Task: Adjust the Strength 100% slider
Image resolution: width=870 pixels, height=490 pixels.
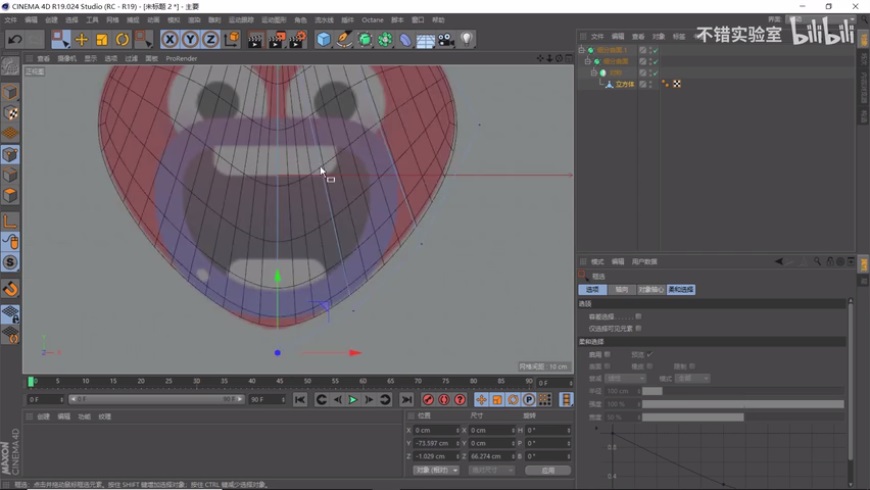Action: 743,404
